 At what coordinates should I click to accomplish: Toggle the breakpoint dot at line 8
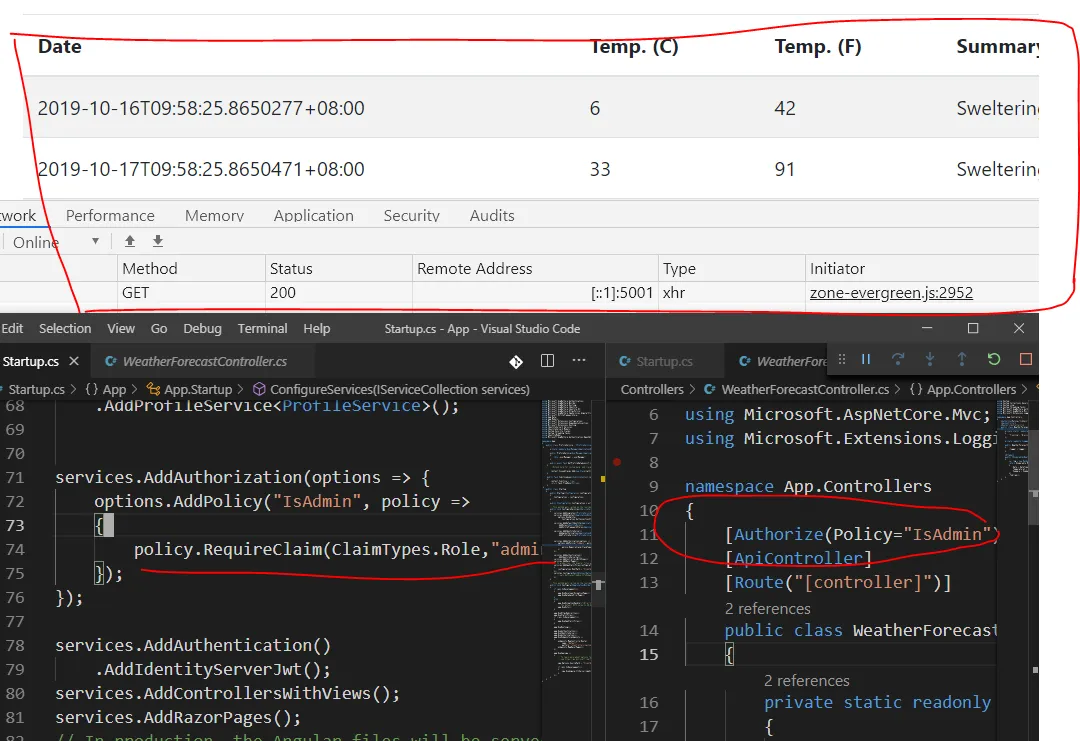[617, 462]
